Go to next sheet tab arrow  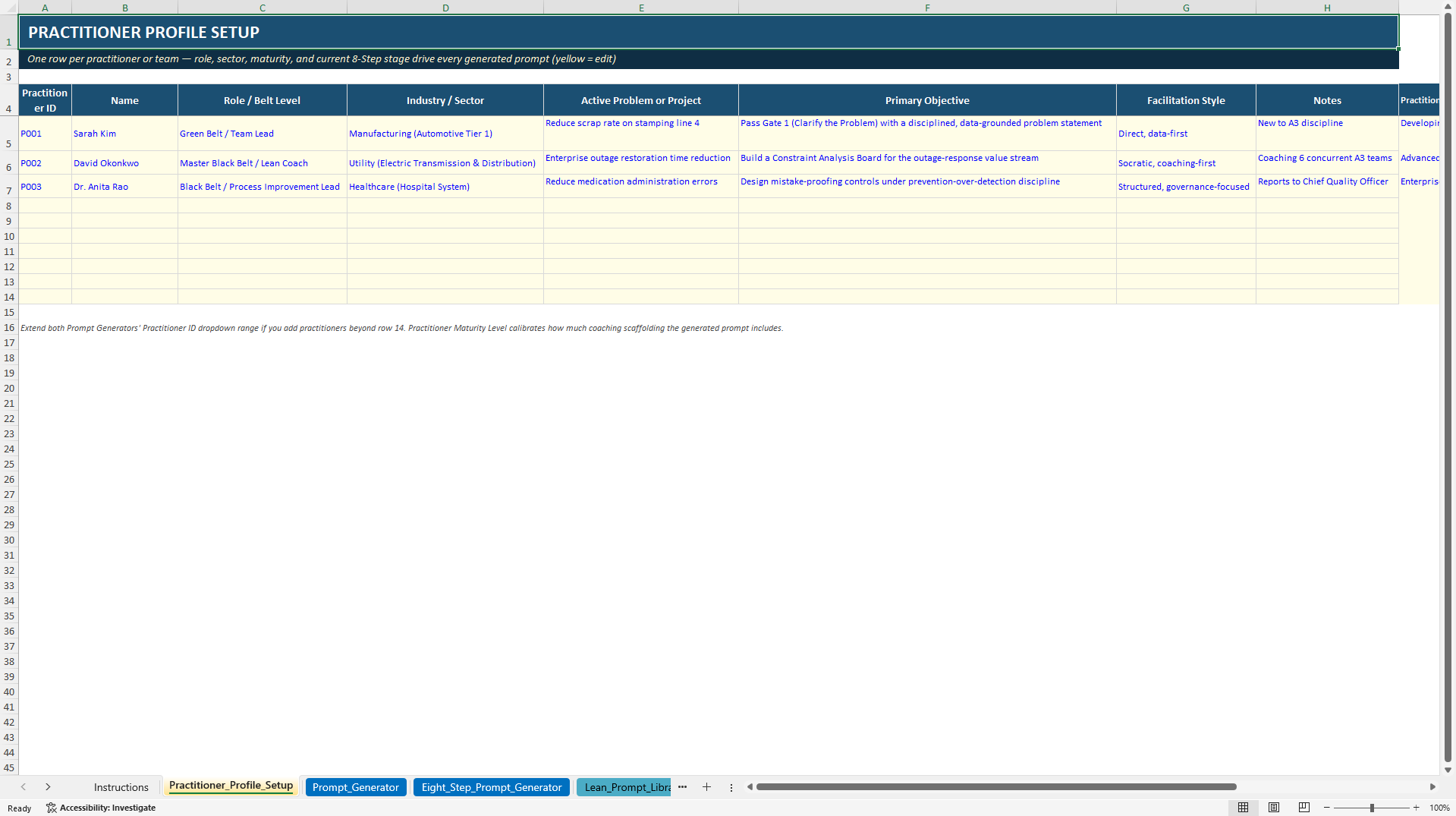(x=48, y=787)
